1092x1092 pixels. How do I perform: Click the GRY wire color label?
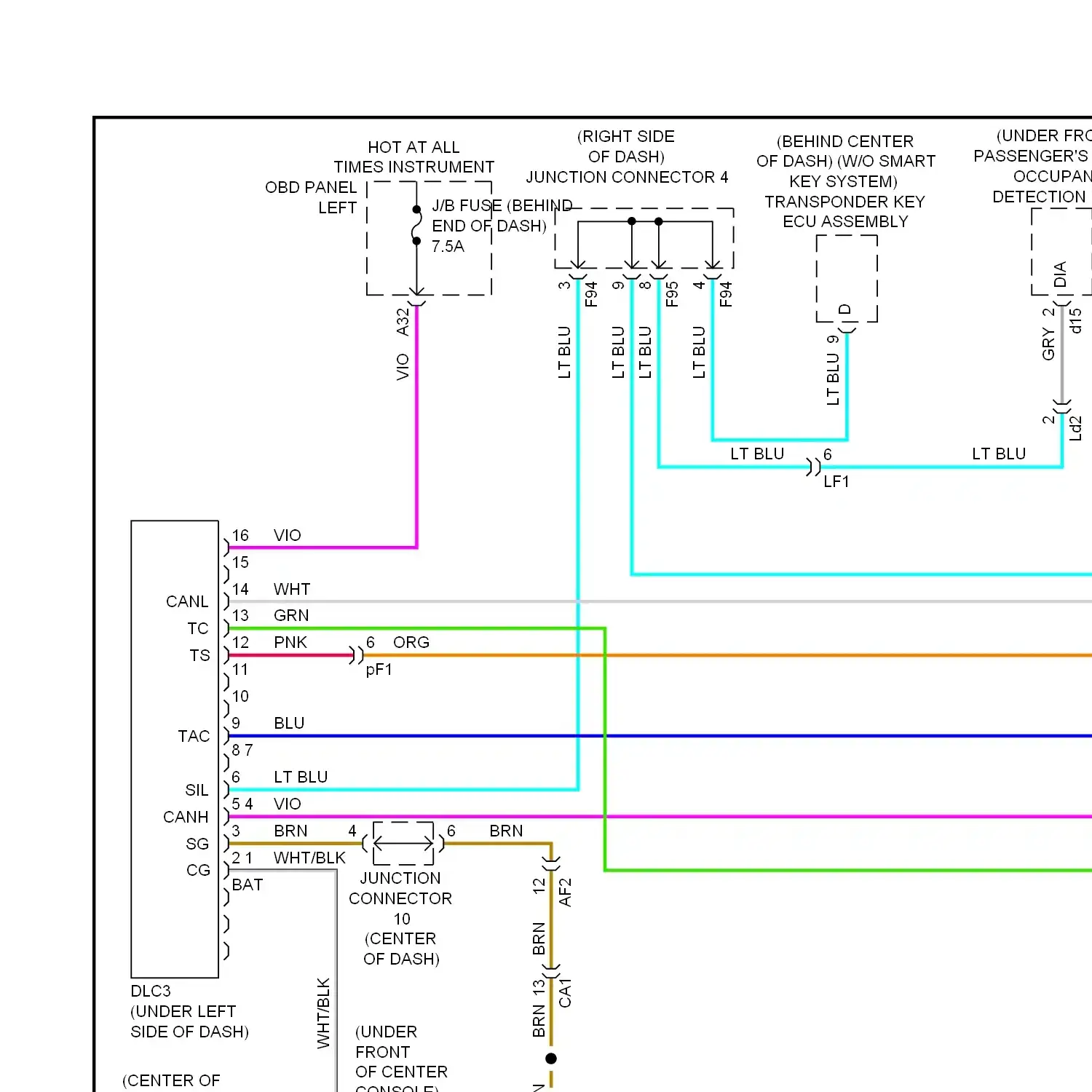(1048, 344)
